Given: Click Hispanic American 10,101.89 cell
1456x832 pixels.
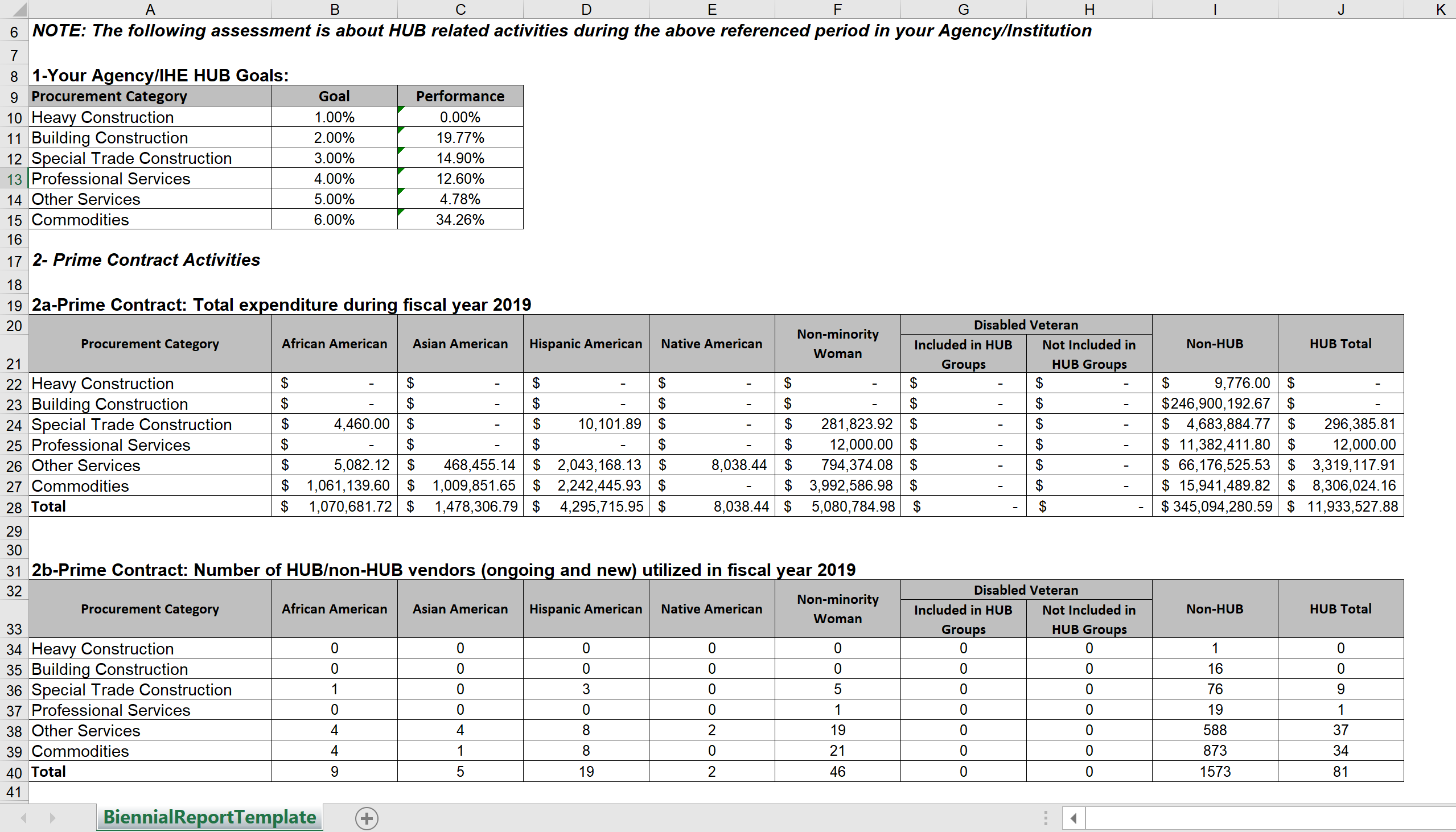Looking at the screenshot, I should point(586,425).
